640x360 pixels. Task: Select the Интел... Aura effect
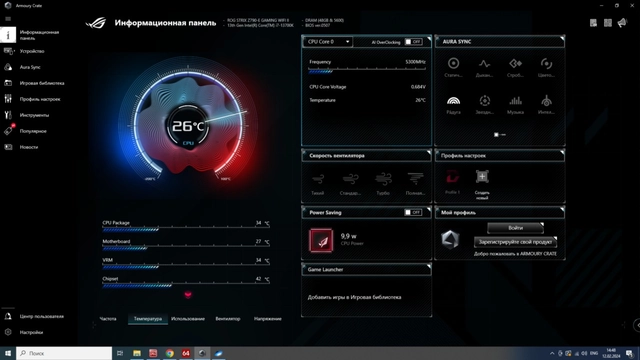[x=547, y=104]
